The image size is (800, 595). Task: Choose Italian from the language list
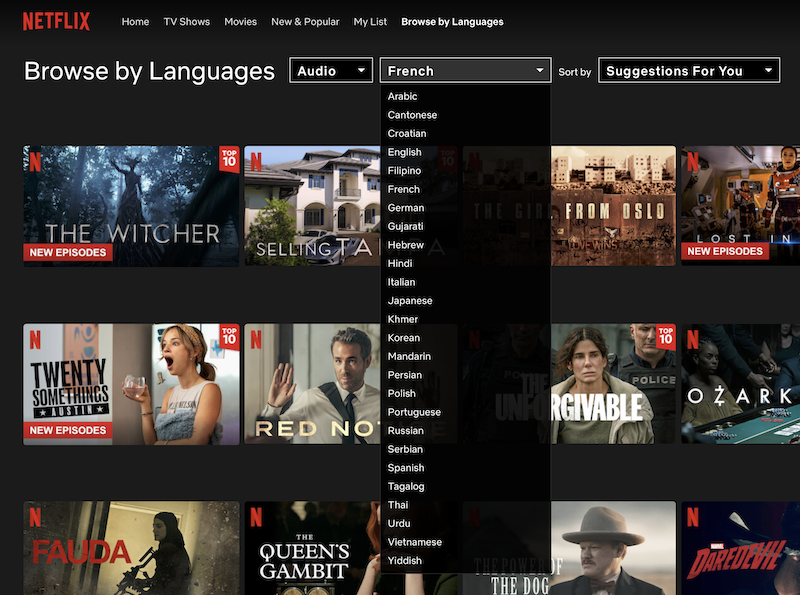(401, 282)
